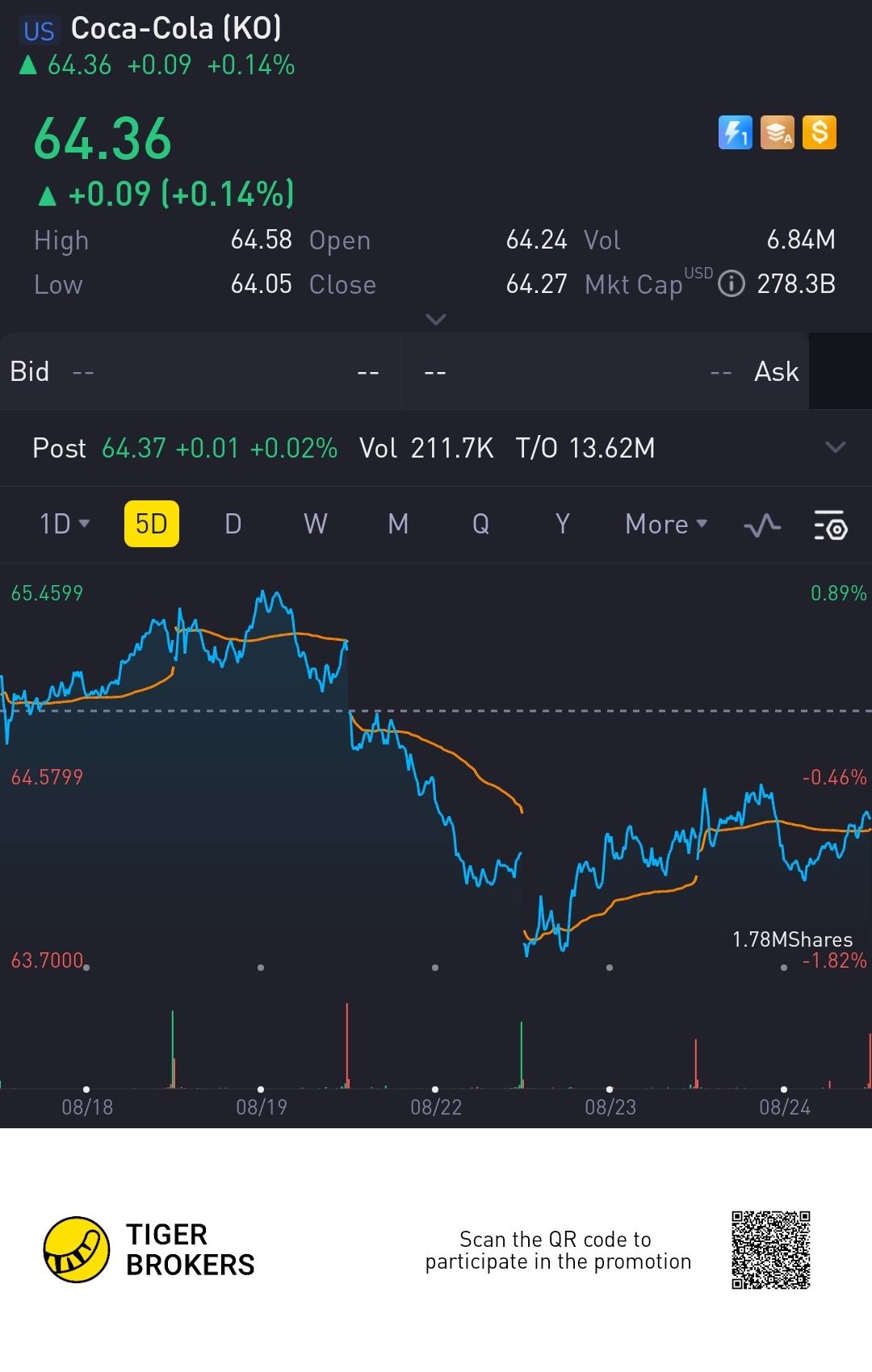Viewport: 872px width, 1372px height.
Task: Tap the Close 64.27 value
Action: pos(537,284)
